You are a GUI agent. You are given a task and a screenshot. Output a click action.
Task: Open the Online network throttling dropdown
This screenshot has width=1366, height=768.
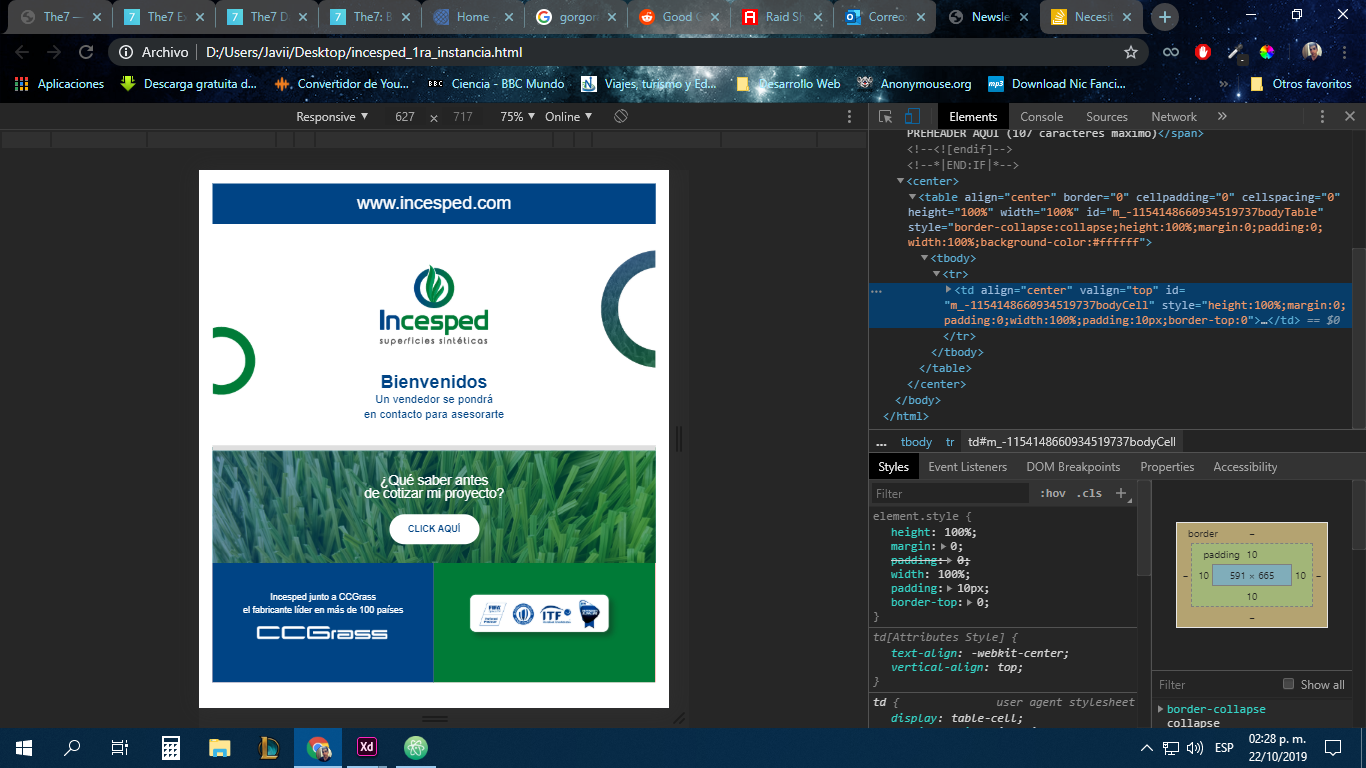(x=568, y=117)
